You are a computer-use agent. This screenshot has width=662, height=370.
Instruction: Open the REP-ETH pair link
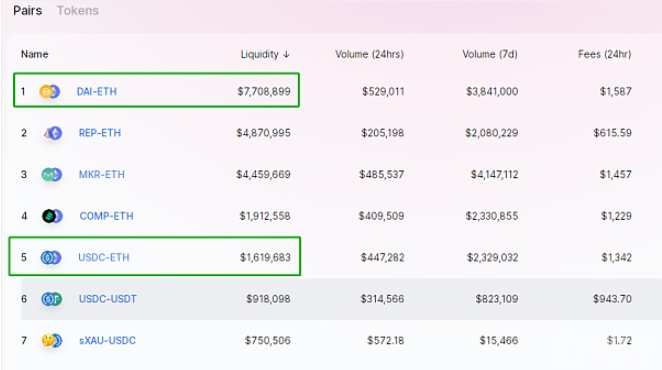(x=100, y=133)
